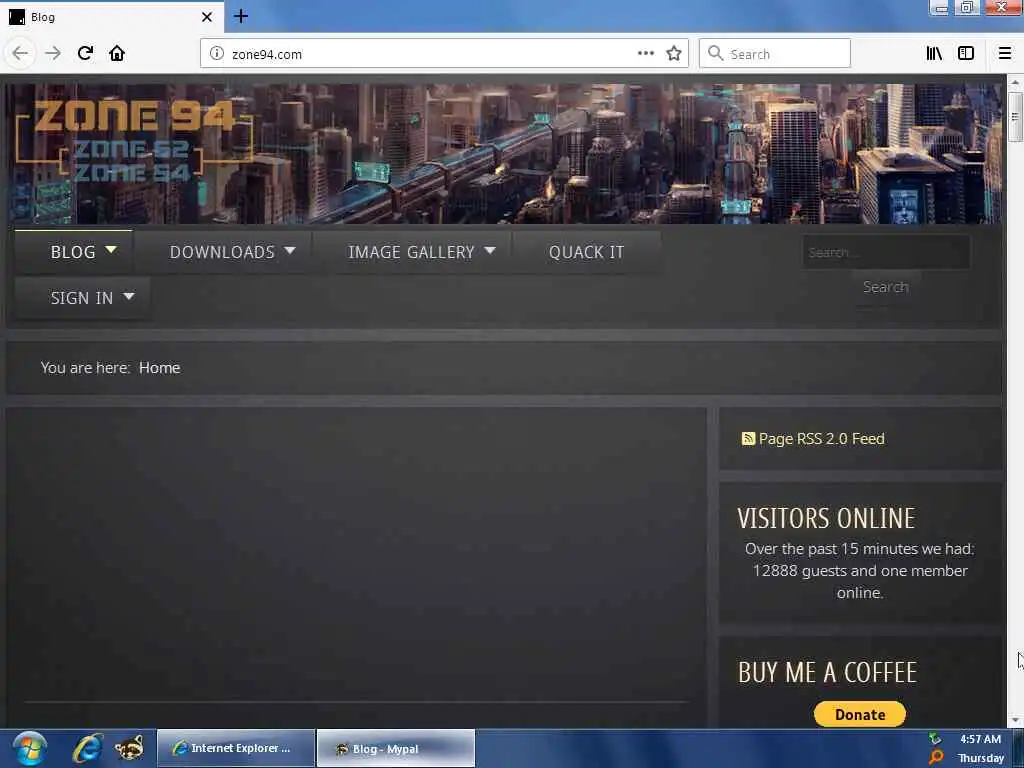Click the VISITORS ONLINE heading

tap(826, 519)
